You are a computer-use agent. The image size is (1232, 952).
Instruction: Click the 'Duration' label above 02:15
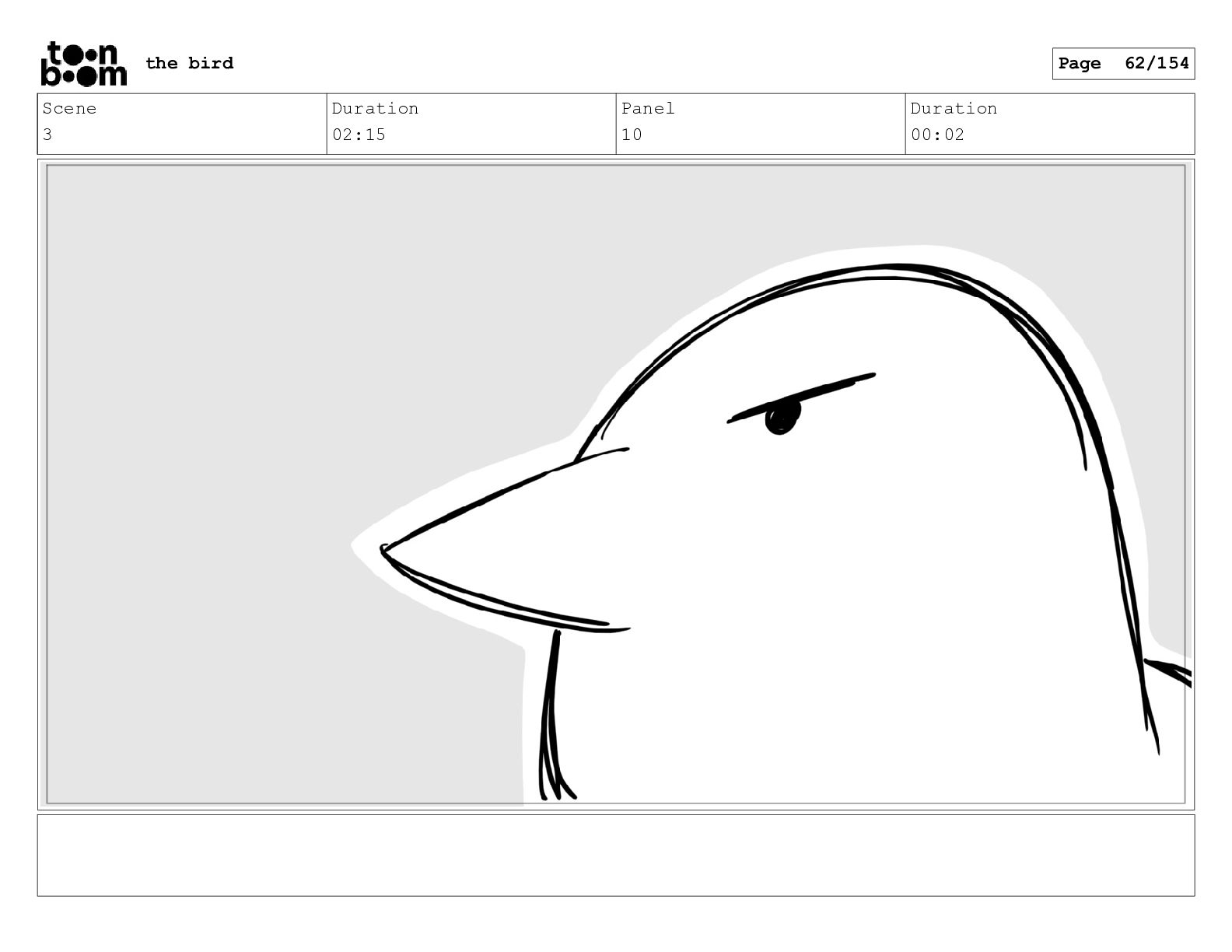tap(375, 108)
